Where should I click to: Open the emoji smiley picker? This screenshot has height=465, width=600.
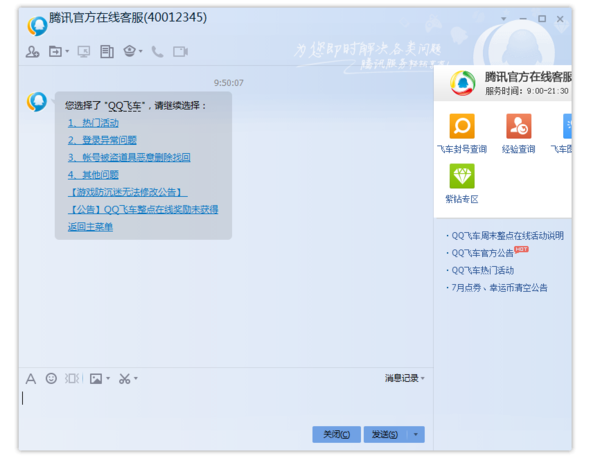(51, 379)
